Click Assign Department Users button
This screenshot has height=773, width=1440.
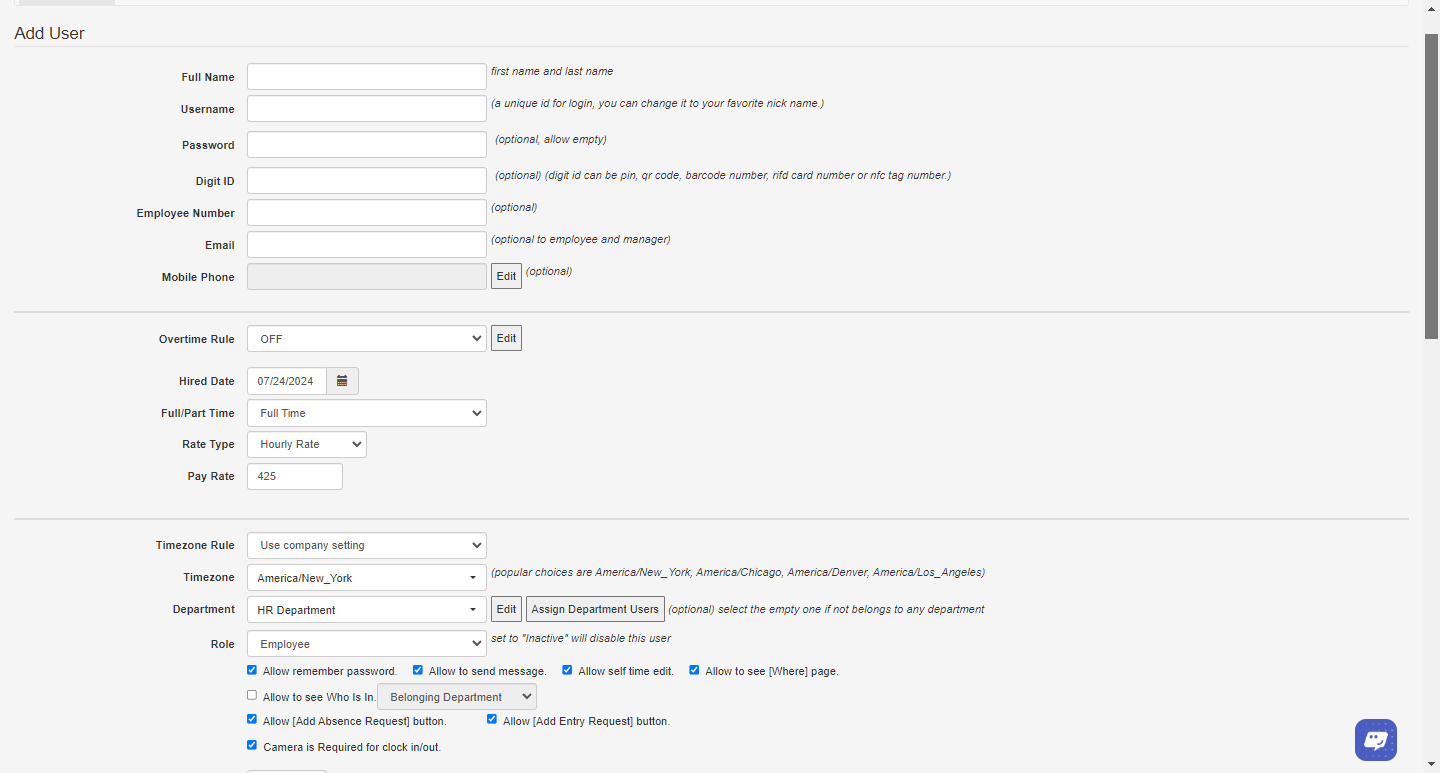click(x=595, y=609)
